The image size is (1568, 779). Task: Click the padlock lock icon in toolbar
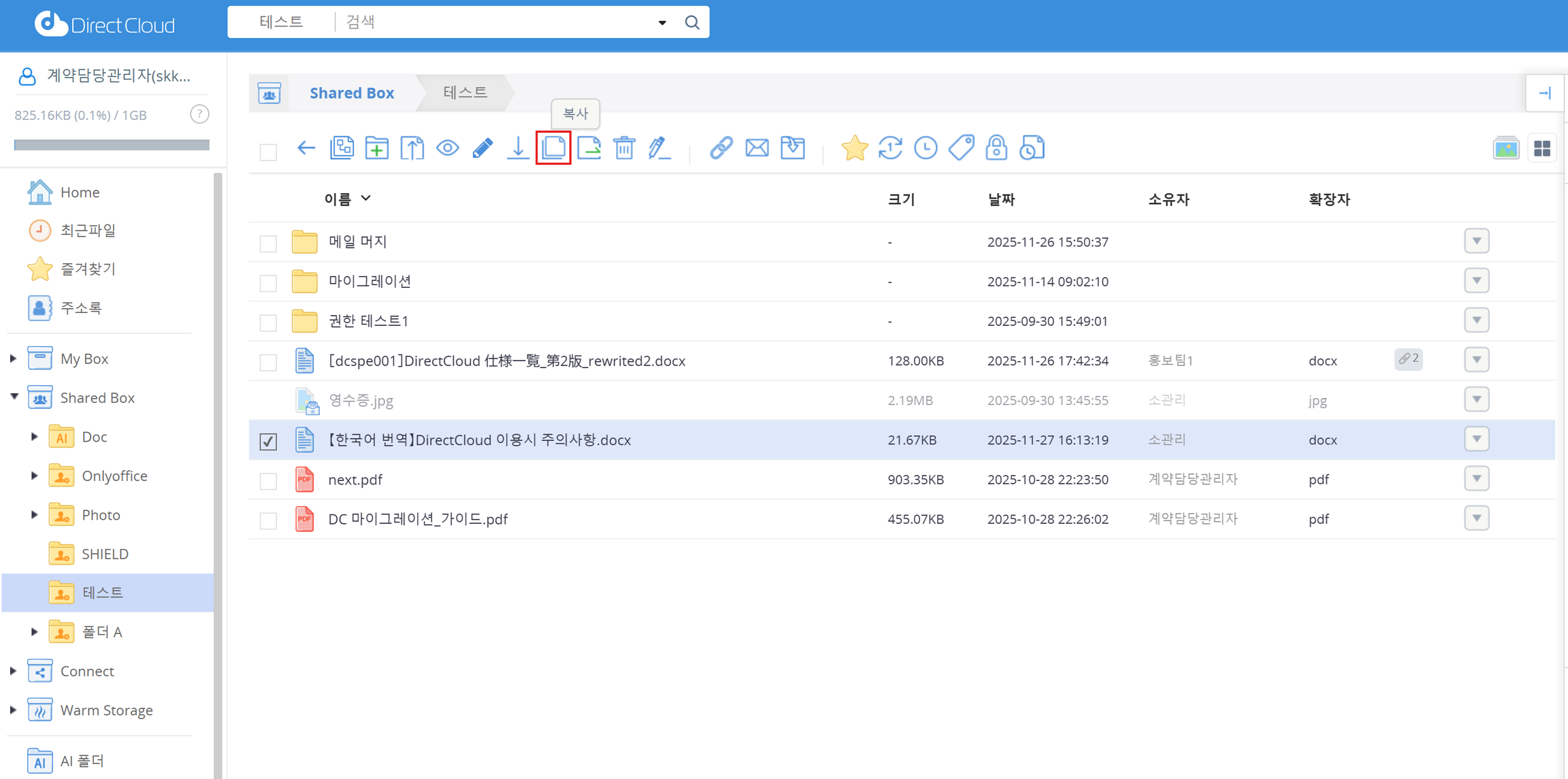[x=996, y=148]
